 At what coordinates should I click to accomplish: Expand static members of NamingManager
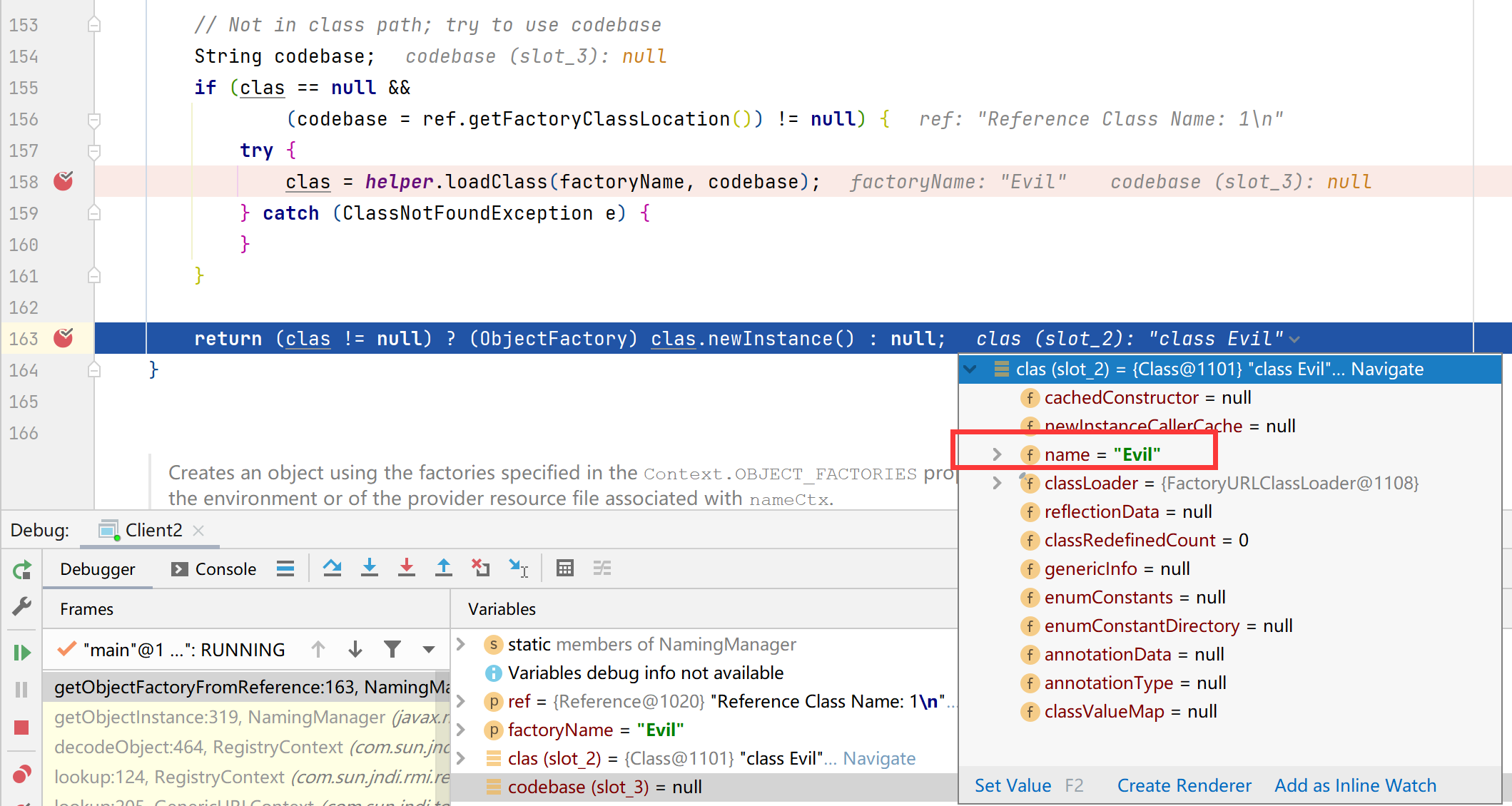(461, 644)
